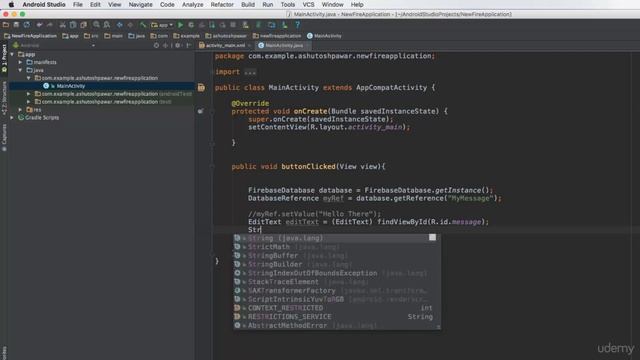The image size is (640, 360).
Task: Select StrictMath completion suggestion
Action: 337,247
